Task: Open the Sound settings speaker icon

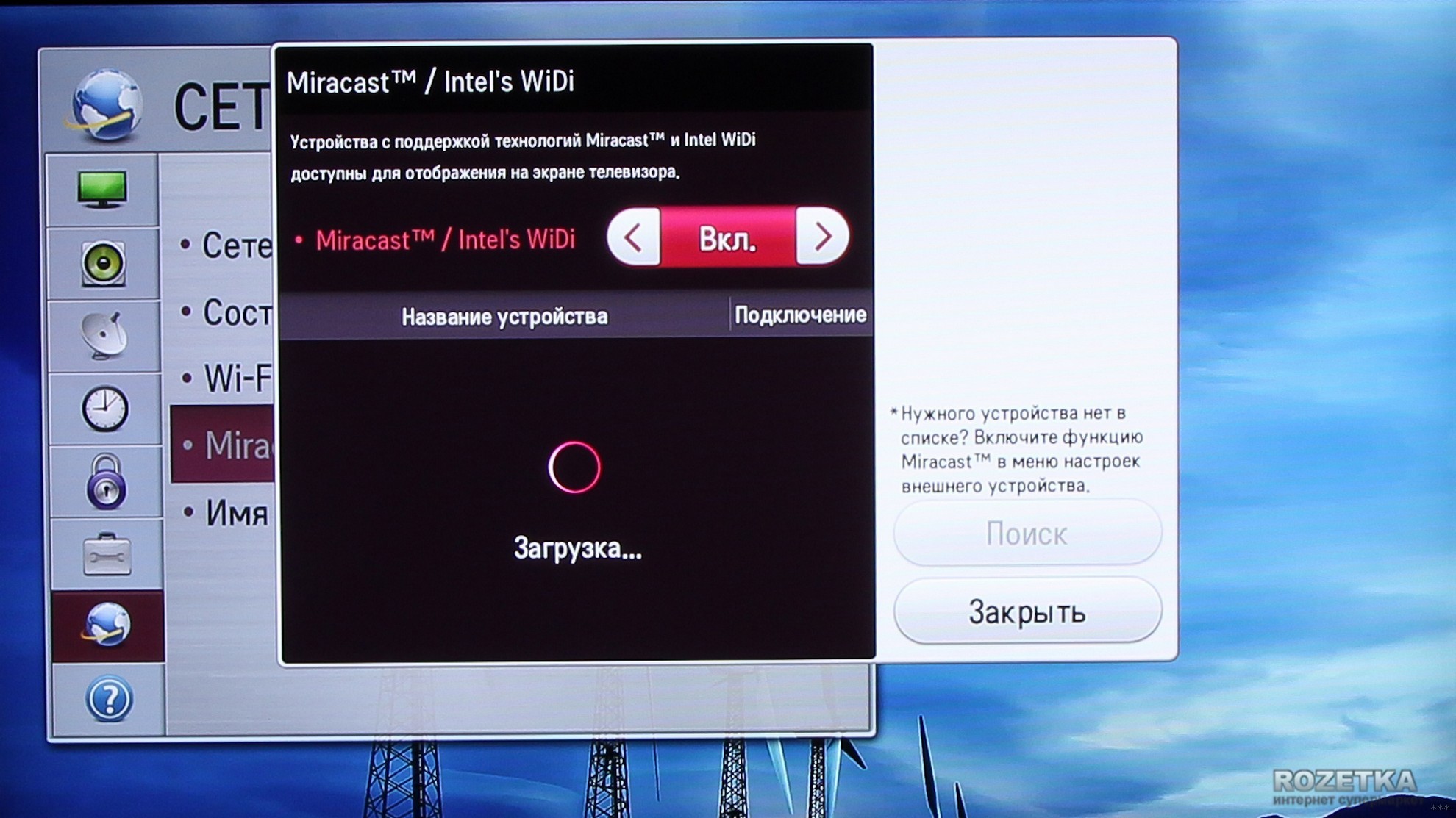Action: point(103,262)
